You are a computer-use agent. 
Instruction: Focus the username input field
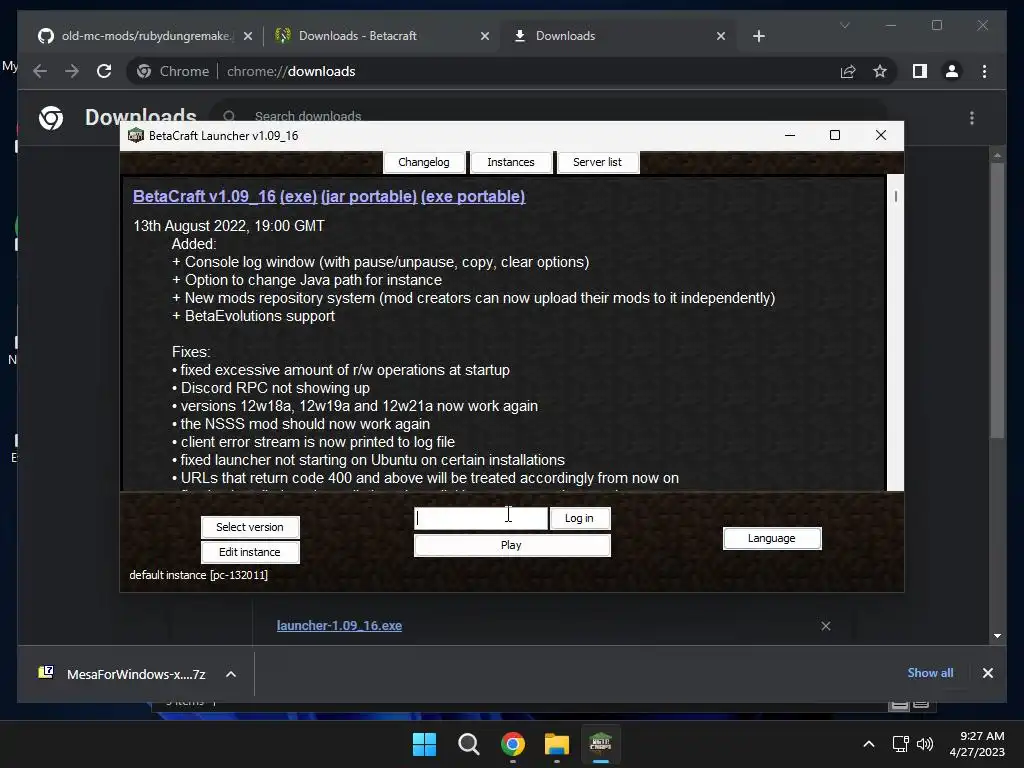point(481,518)
